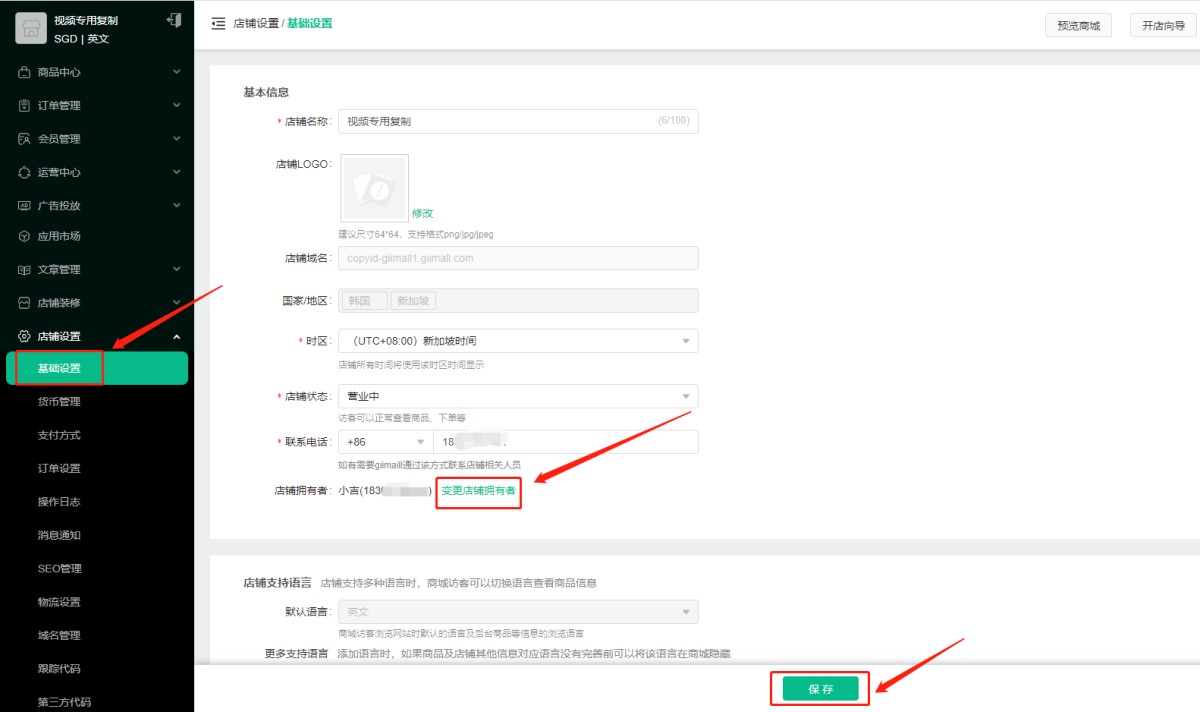This screenshot has width=1200, height=712.
Task: Click the 运营中心 icon in the sidebar
Action: coord(25,172)
